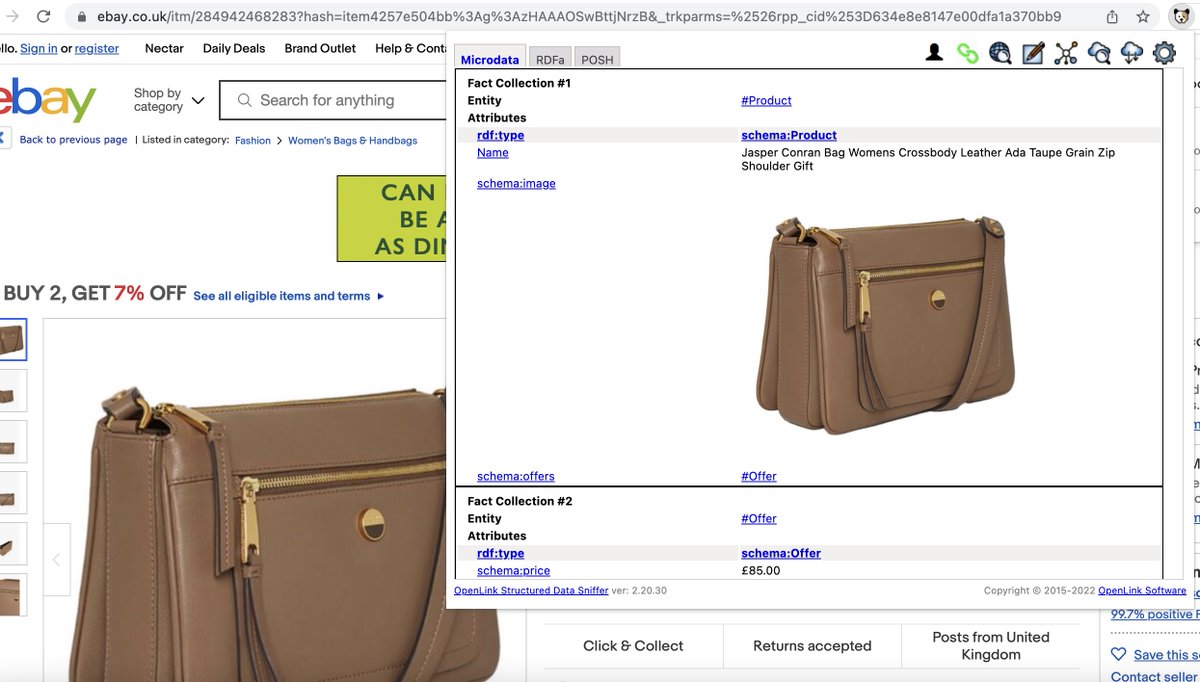Switch to the POSH tab
This screenshot has height=682, width=1200.
pos(597,59)
